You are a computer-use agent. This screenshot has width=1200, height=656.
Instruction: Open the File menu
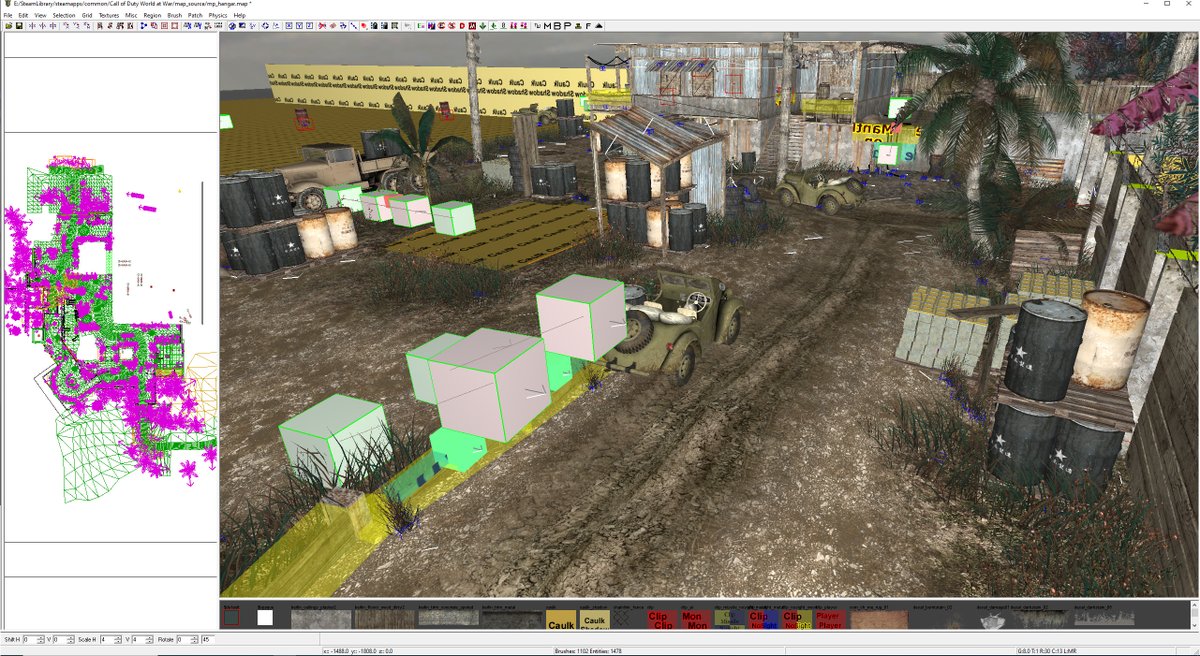8,16
